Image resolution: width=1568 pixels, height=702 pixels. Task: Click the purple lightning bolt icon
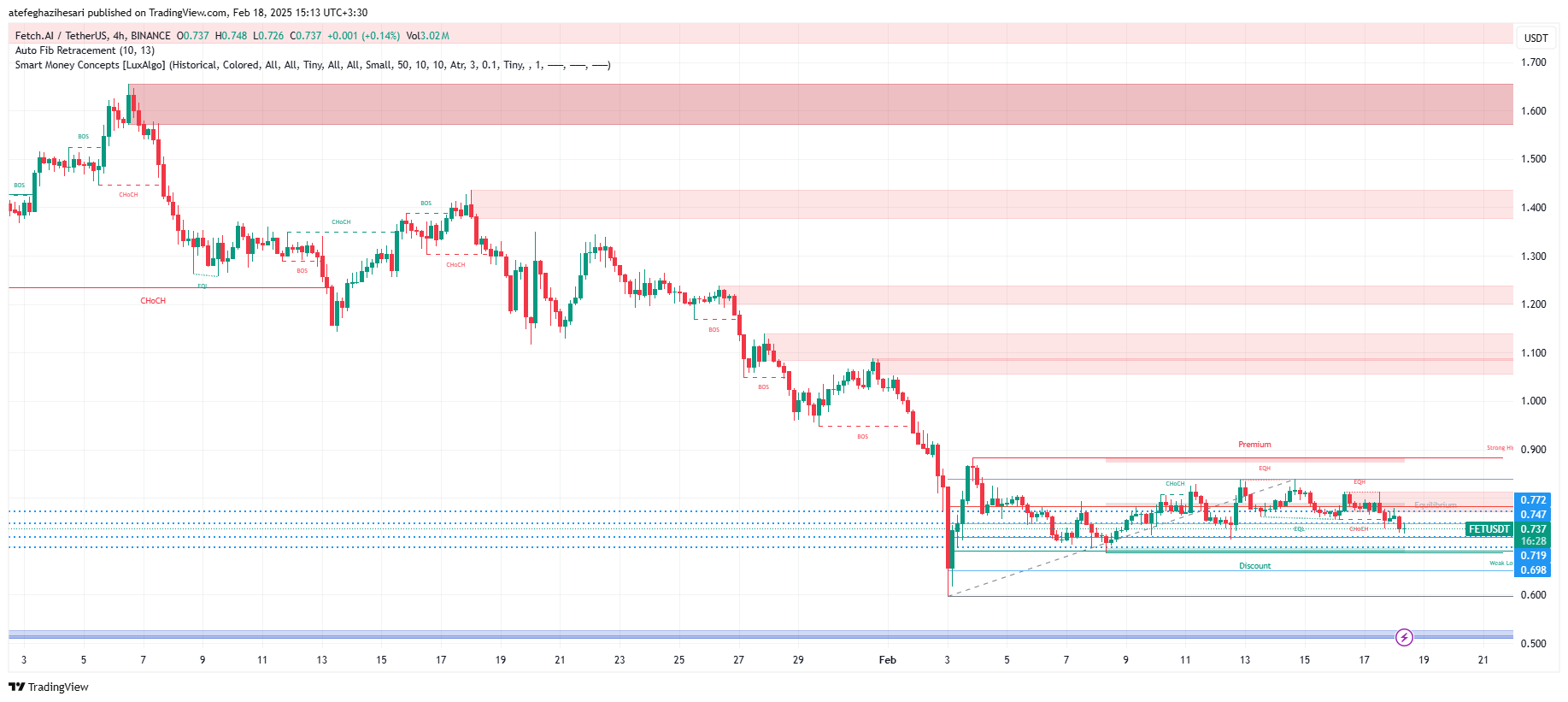(x=1404, y=637)
